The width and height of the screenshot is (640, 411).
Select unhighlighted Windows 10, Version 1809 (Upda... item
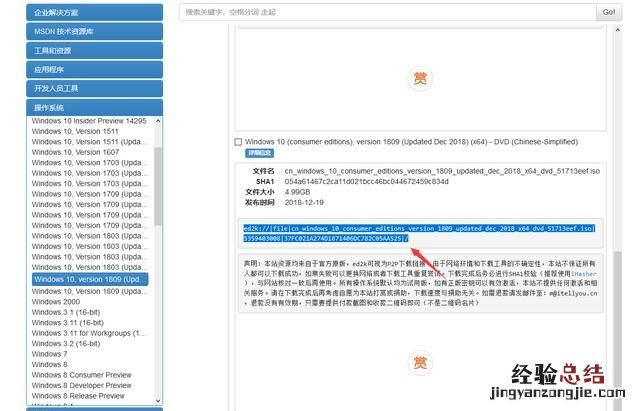coord(89,291)
